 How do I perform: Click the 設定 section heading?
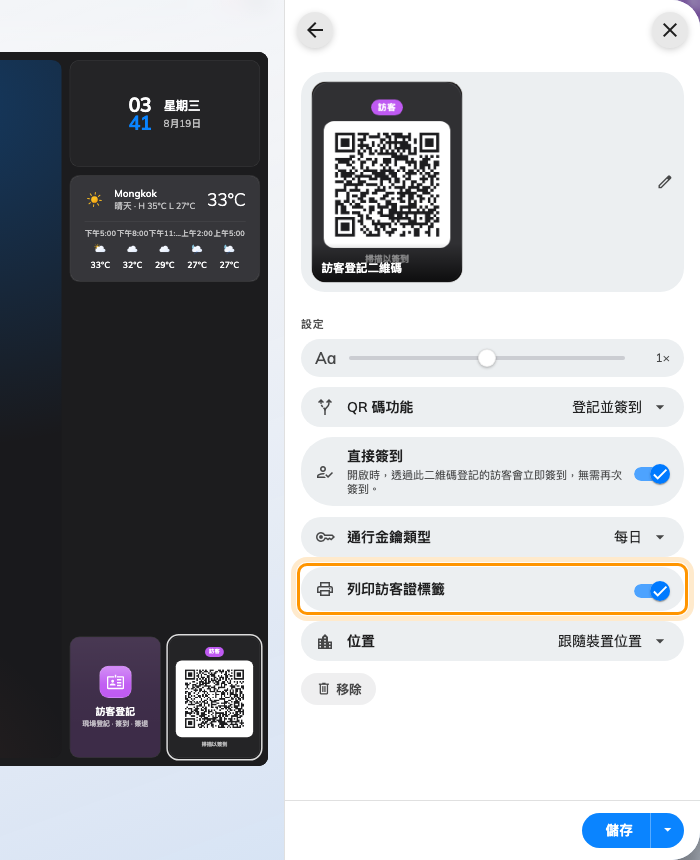click(x=312, y=324)
